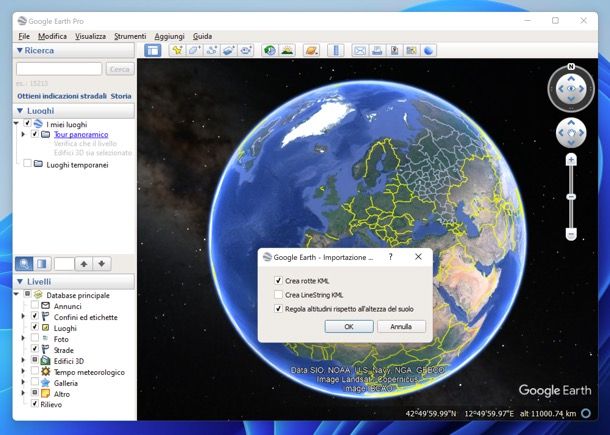Click the Cerca search button
The width and height of the screenshot is (610, 435).
click(120, 69)
